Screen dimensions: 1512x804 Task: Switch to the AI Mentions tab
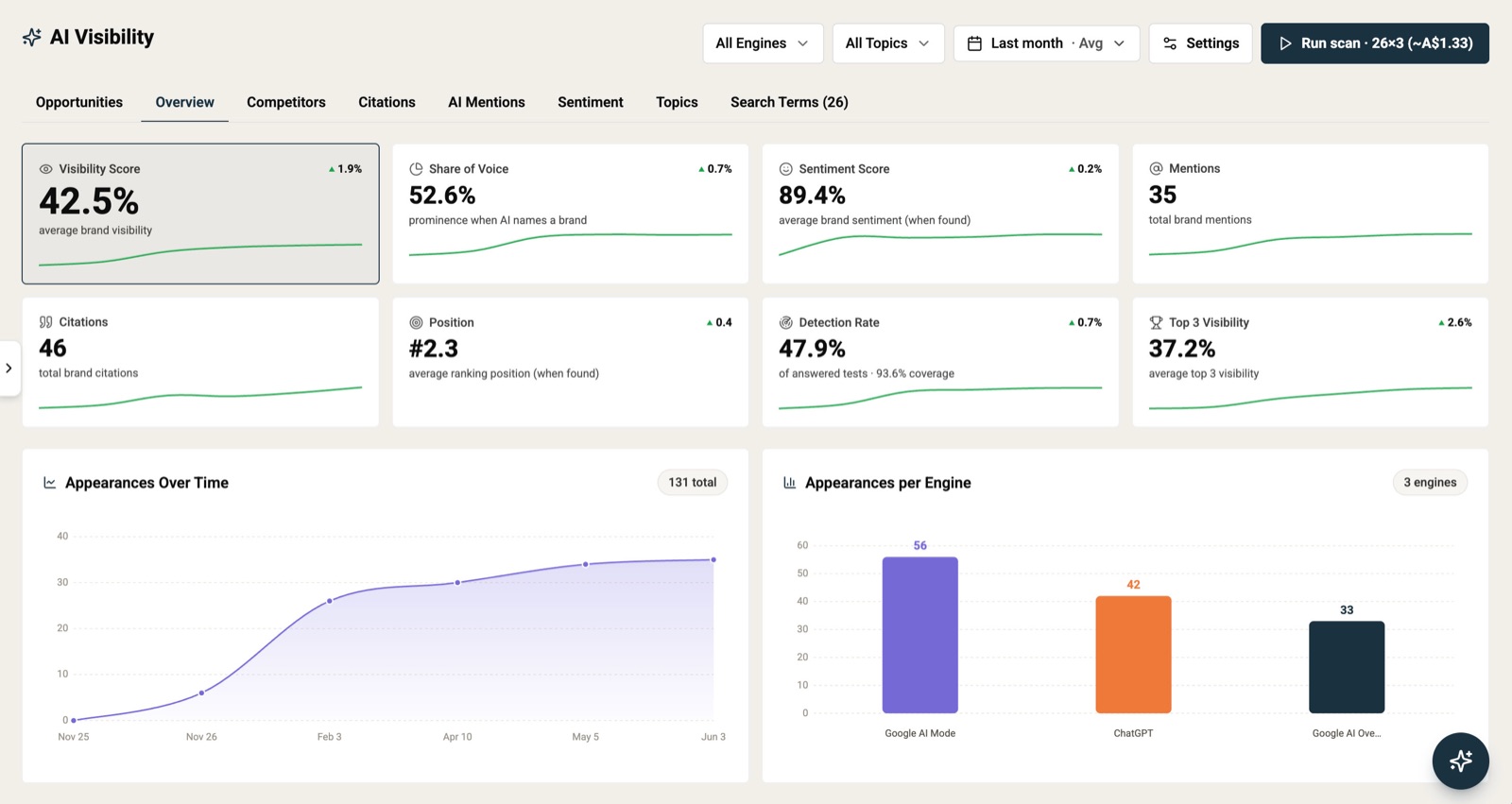487,102
